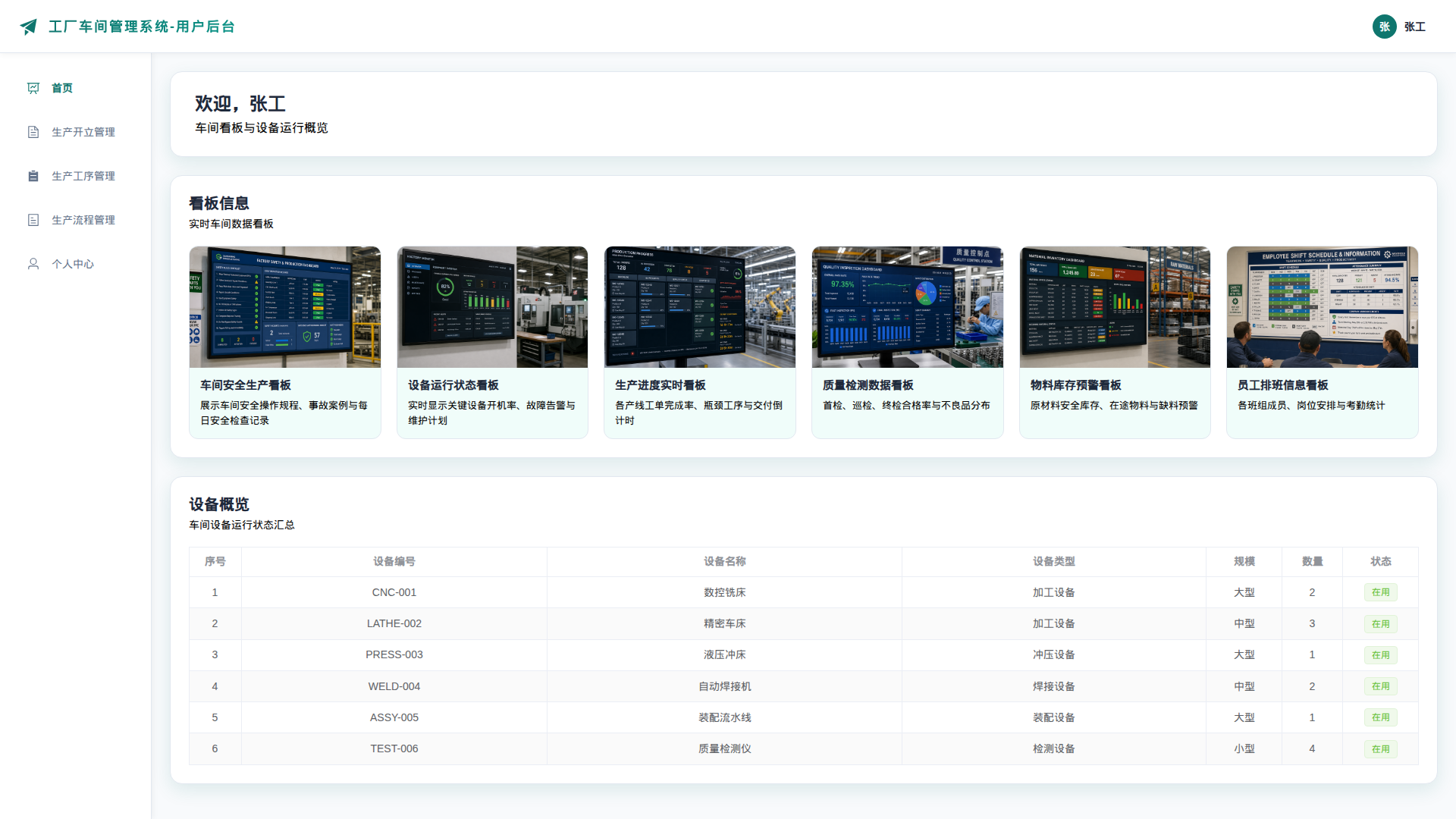Select the PRESS-003 device code cell
This screenshot has height=819, width=1456.
point(394,654)
